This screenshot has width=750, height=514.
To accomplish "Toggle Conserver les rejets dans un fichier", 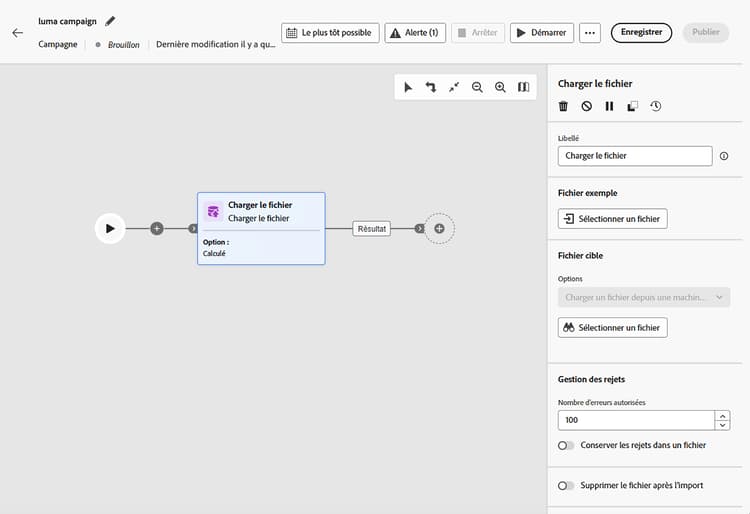I will point(566,445).
